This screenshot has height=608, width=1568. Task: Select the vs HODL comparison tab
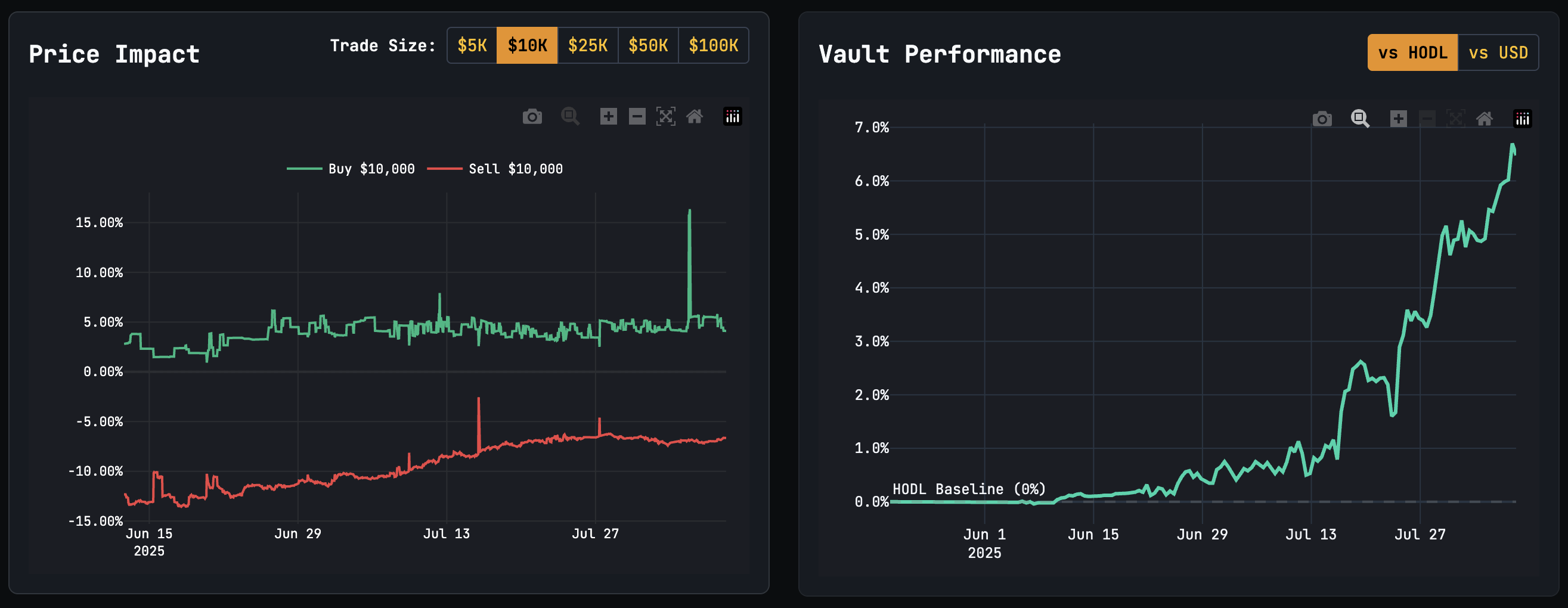pyautogui.click(x=1412, y=53)
